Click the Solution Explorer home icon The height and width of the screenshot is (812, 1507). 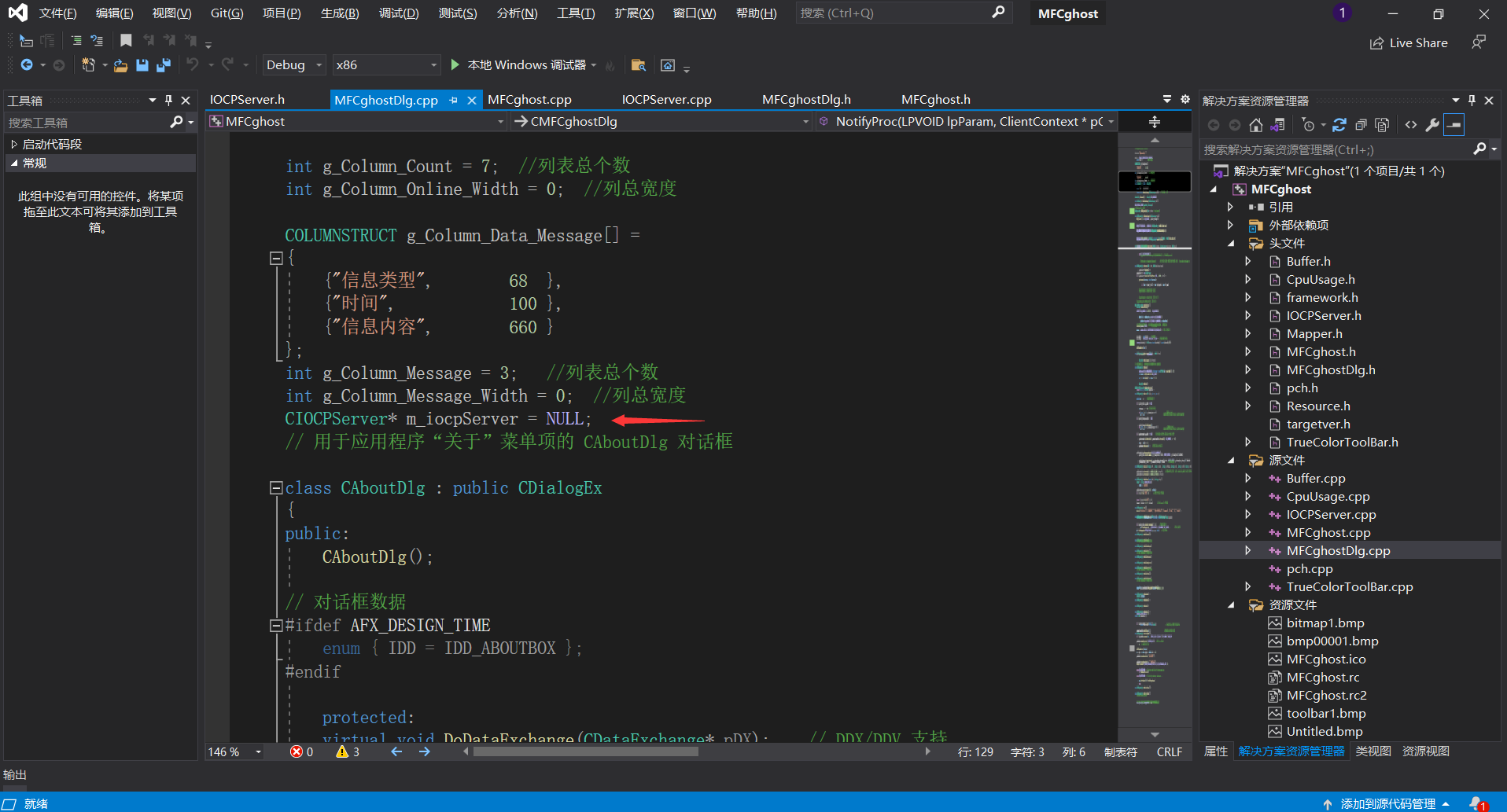1256,125
